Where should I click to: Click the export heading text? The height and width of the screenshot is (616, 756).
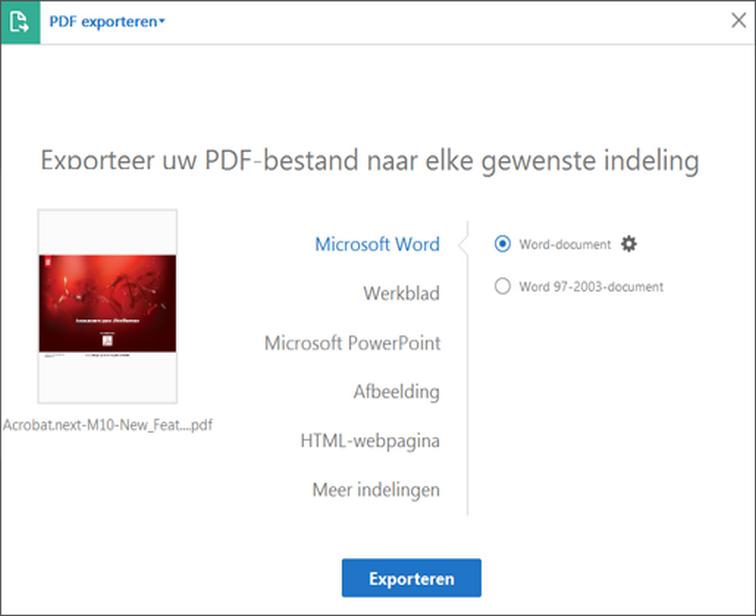click(369, 161)
